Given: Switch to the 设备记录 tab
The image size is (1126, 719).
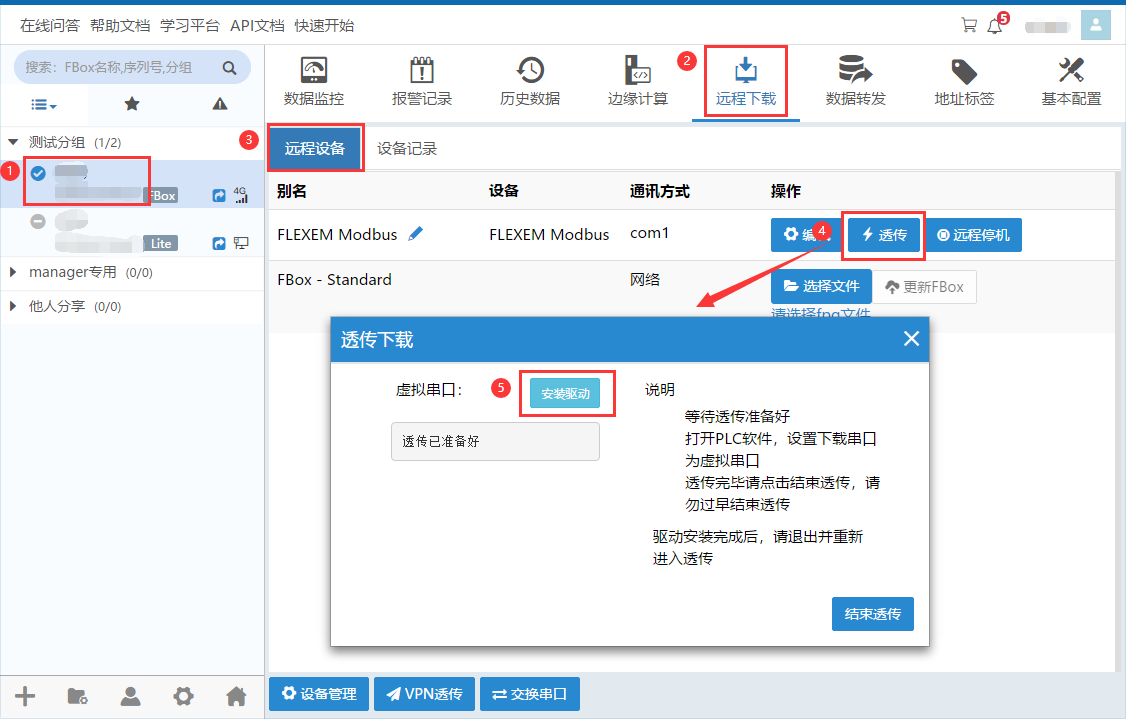Looking at the screenshot, I should pyautogui.click(x=406, y=149).
